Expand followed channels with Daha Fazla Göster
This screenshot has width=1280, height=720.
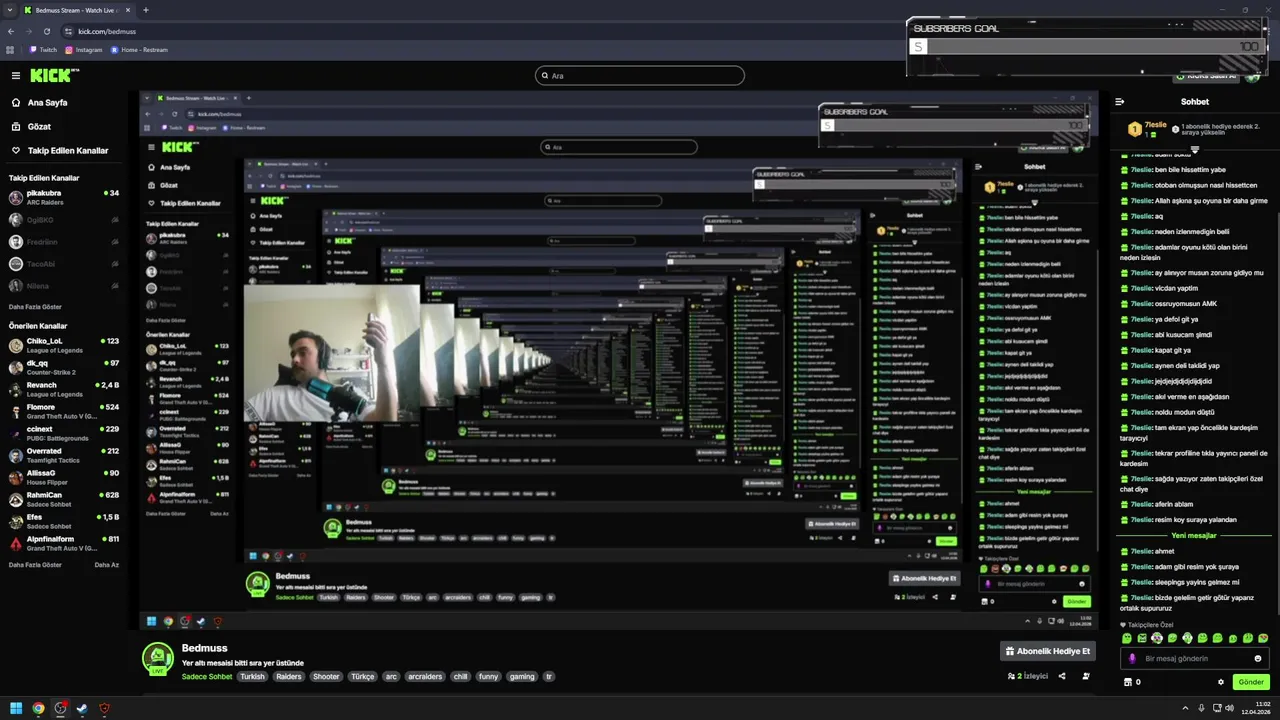point(35,307)
